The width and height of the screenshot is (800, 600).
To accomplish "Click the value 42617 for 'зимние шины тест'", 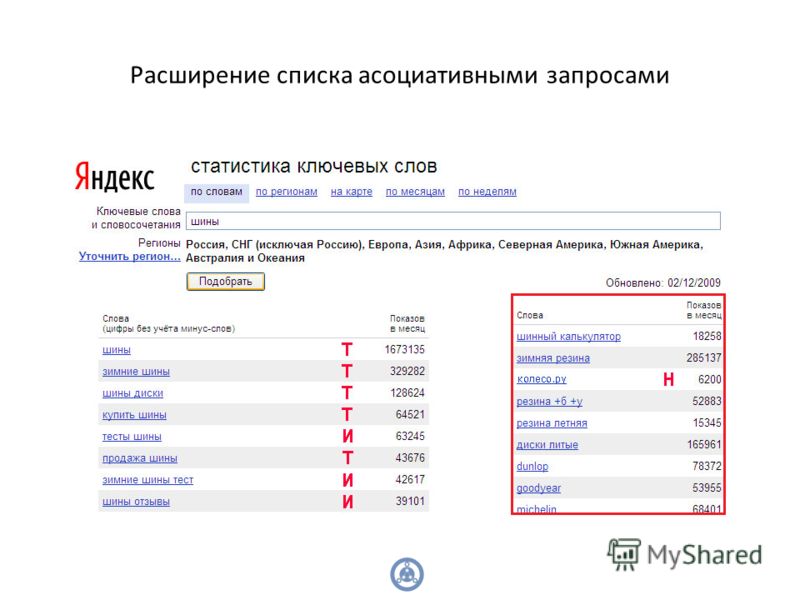I will [x=410, y=480].
